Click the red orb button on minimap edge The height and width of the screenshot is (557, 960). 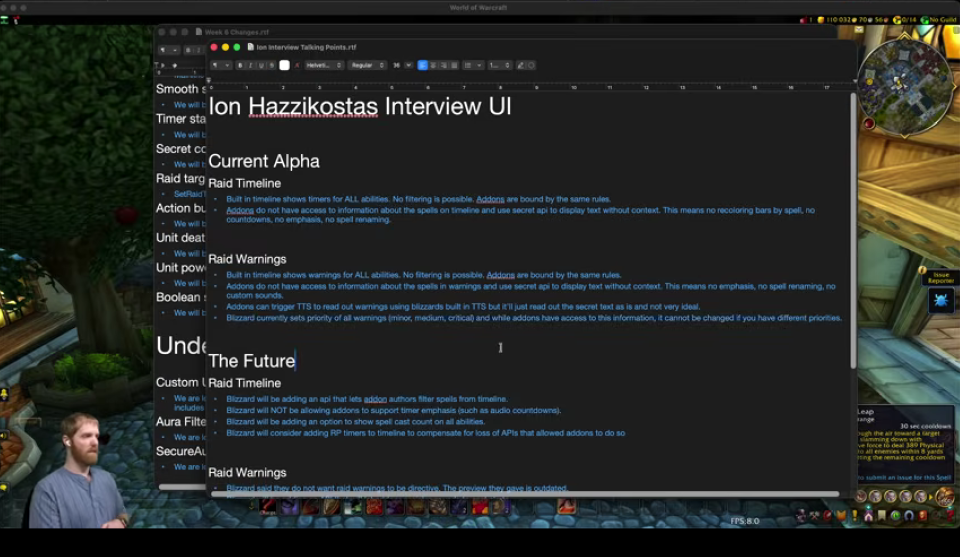click(x=869, y=124)
